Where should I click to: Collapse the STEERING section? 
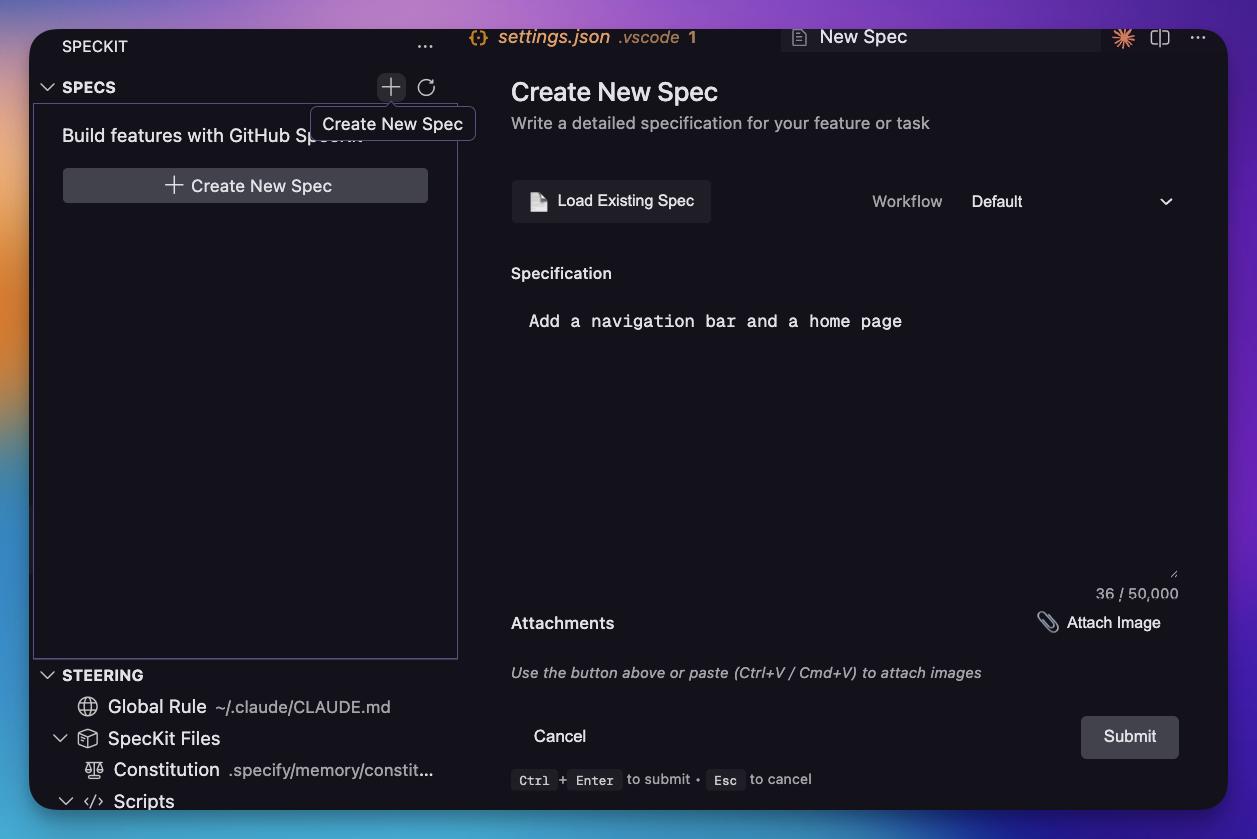pyautogui.click(x=47, y=675)
